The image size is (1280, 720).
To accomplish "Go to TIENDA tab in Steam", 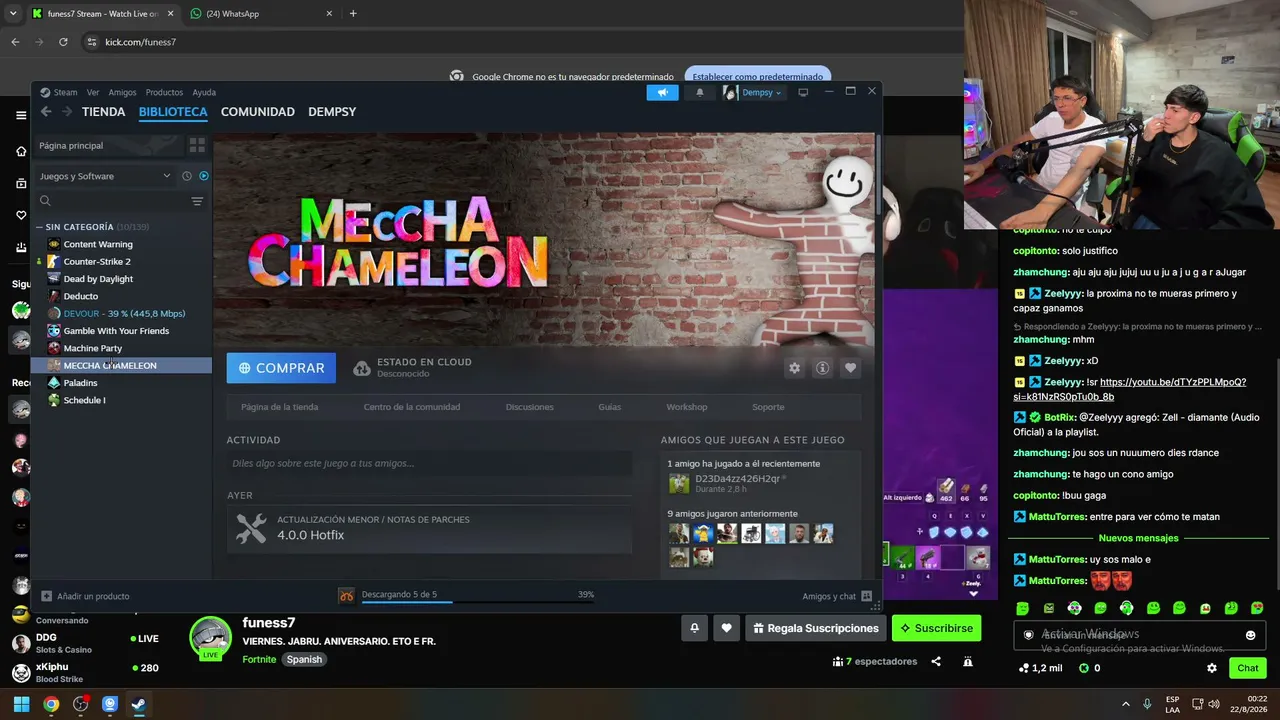I will pyautogui.click(x=104, y=112).
